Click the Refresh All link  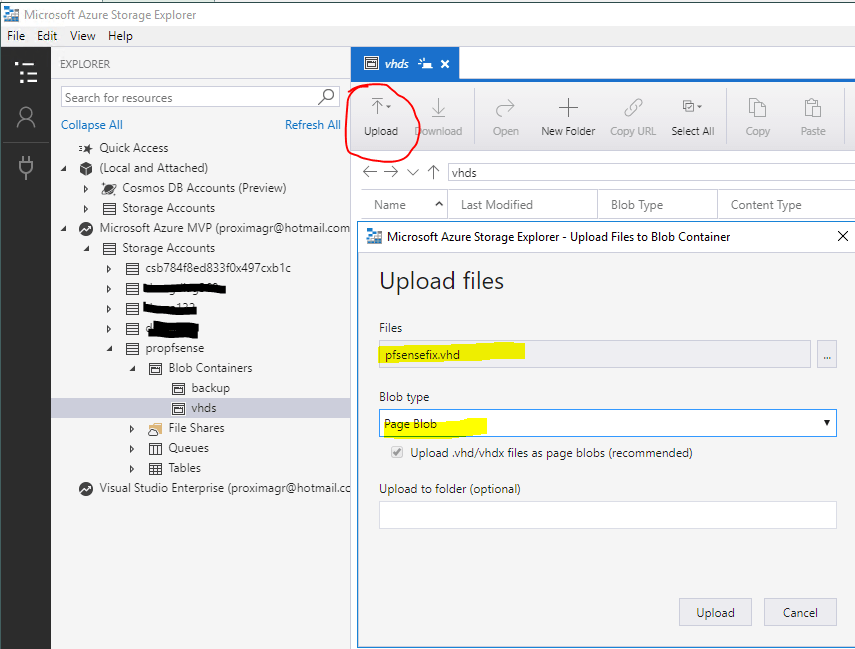(x=312, y=125)
